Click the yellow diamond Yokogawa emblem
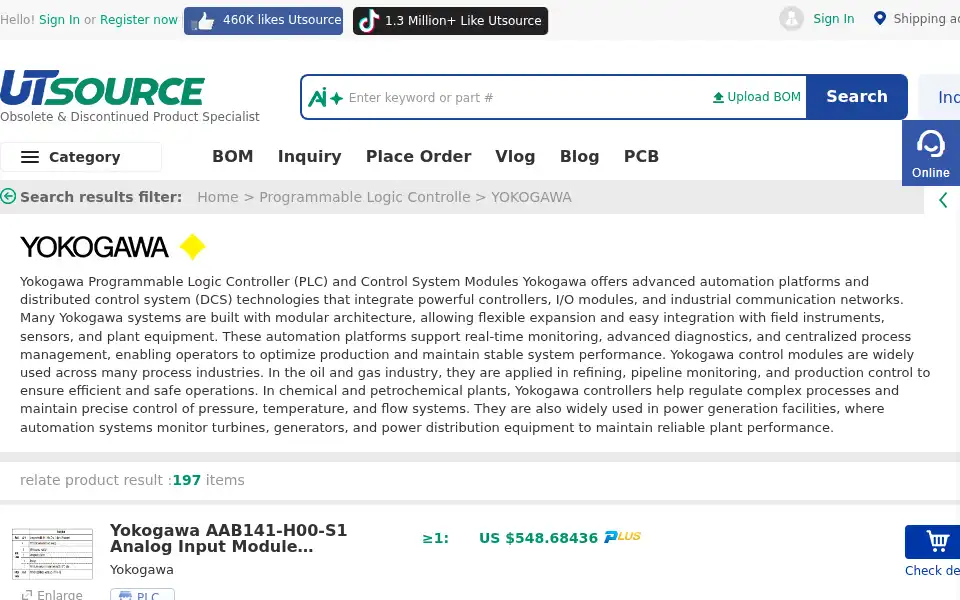960x600 pixels. coord(192,247)
